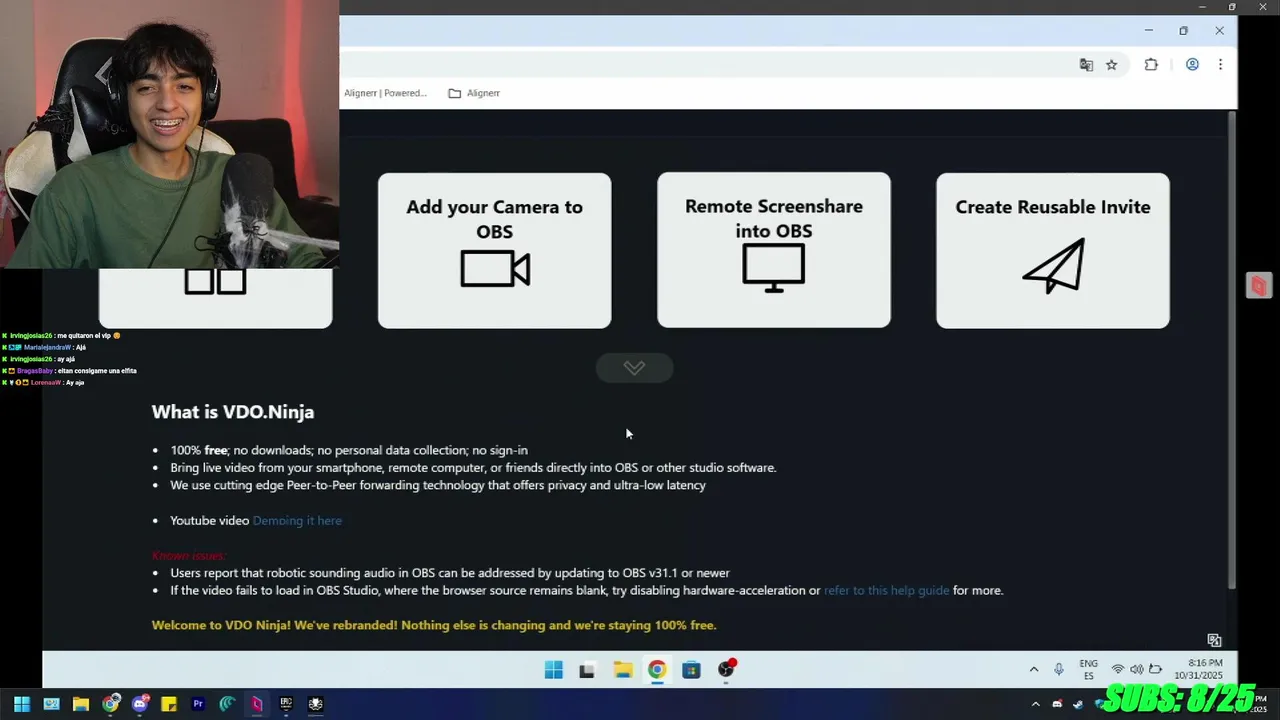Viewport: 1280px width, 720px height.
Task: Open File Explorer in the inner taskbar
Action: (622, 670)
